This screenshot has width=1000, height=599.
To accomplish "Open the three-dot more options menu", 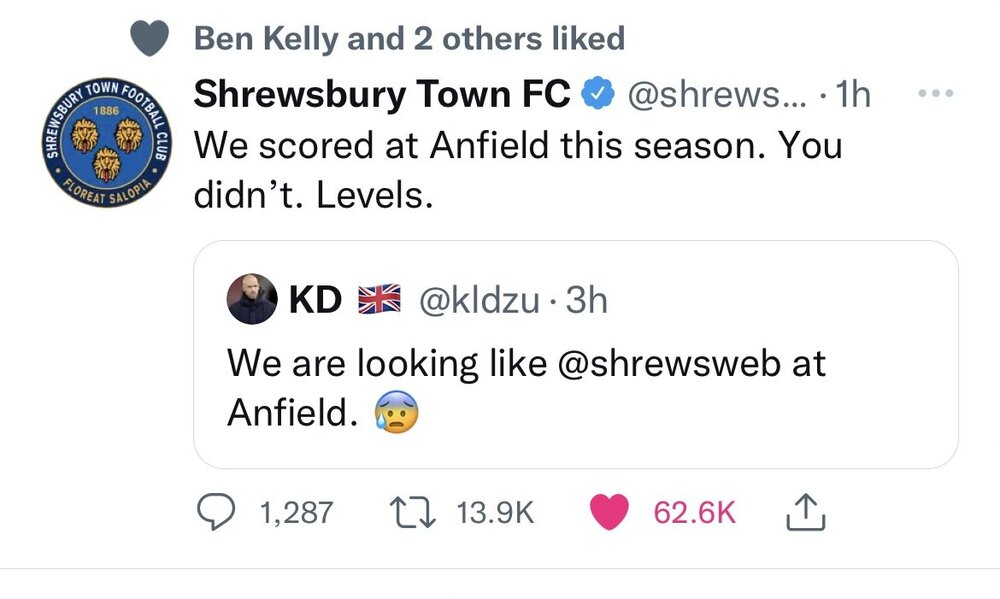I will pos(936,95).
